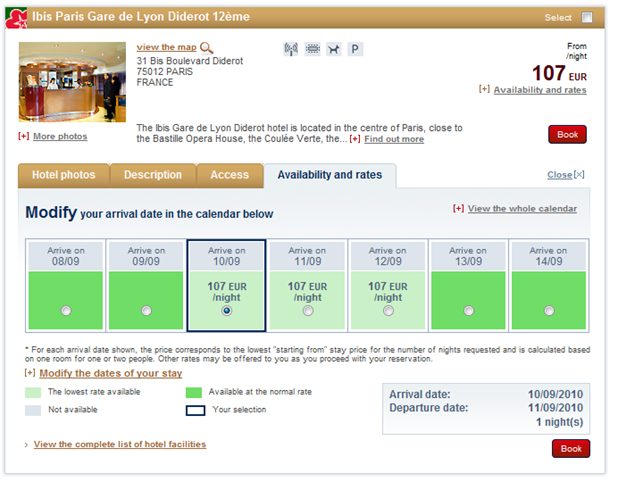Switch to the Description tab

(153, 175)
